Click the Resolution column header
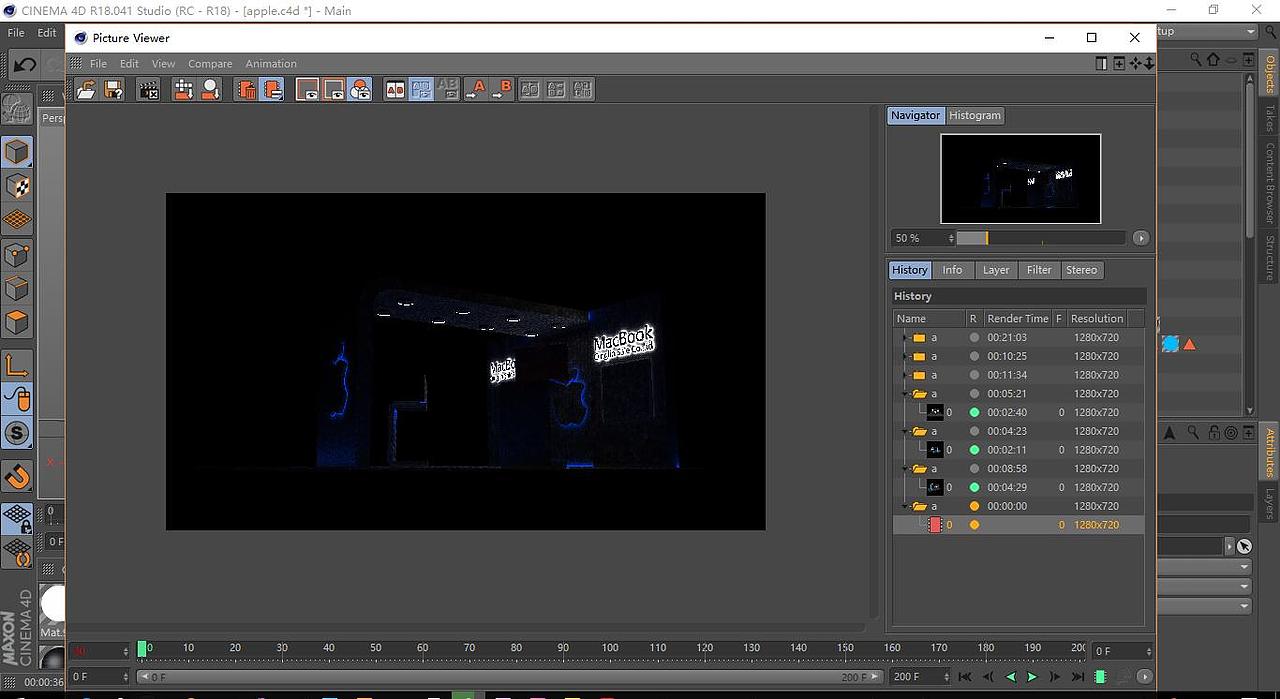Viewport: 1280px width, 699px height. click(x=1096, y=318)
